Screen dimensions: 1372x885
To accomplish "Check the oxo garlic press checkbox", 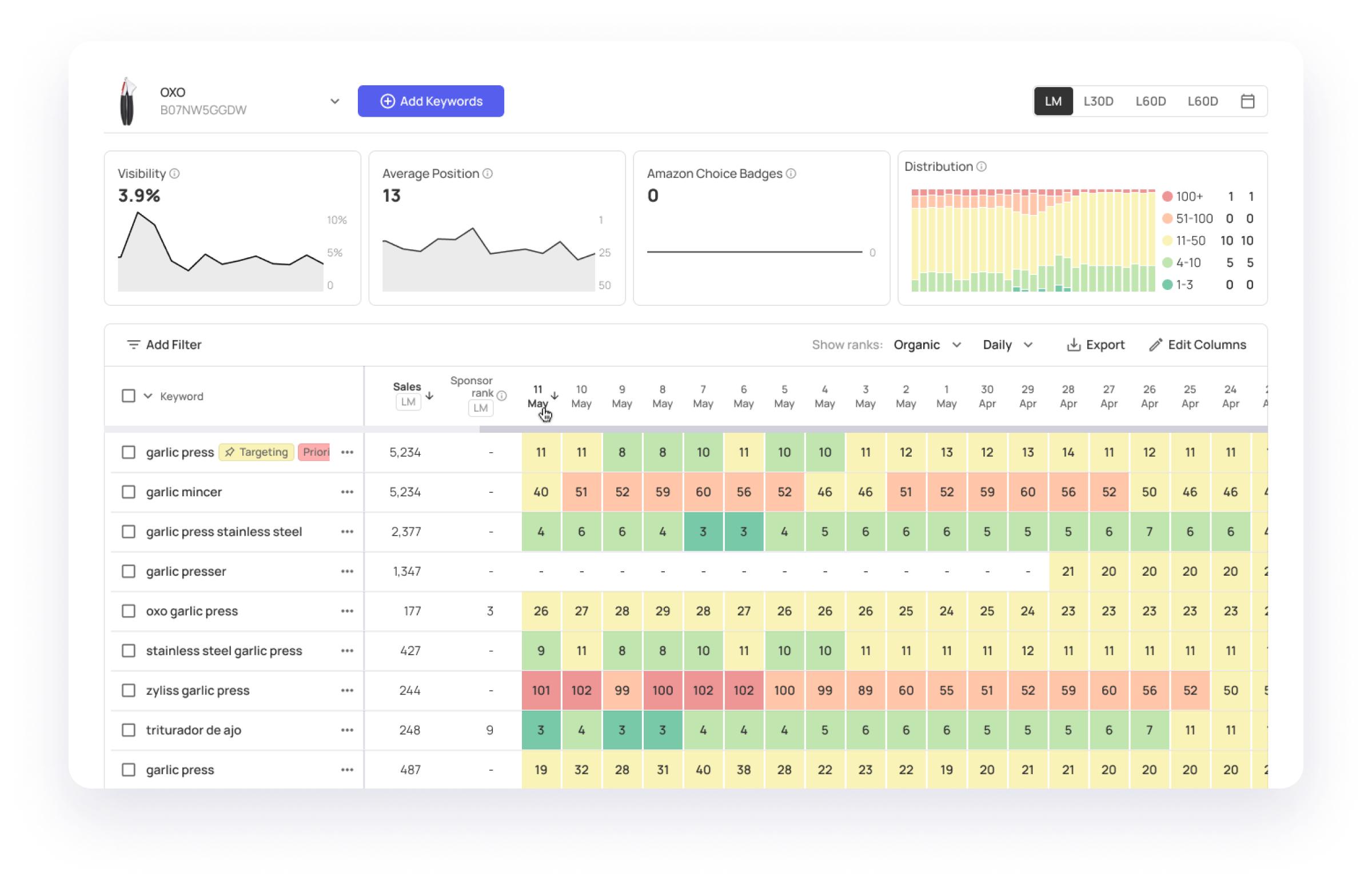I will click(x=129, y=611).
